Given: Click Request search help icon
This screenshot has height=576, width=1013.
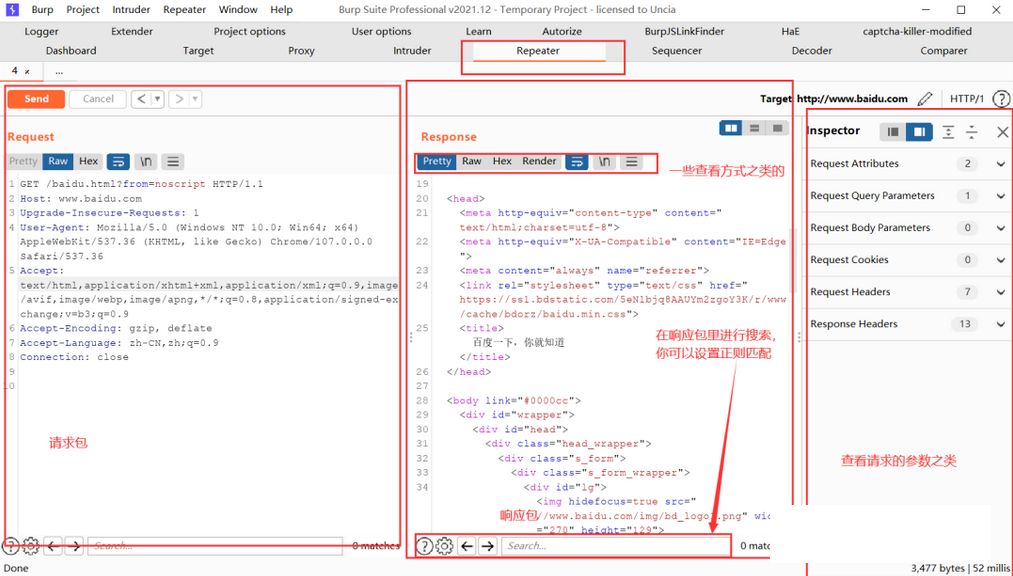Looking at the screenshot, I should tap(10, 546).
